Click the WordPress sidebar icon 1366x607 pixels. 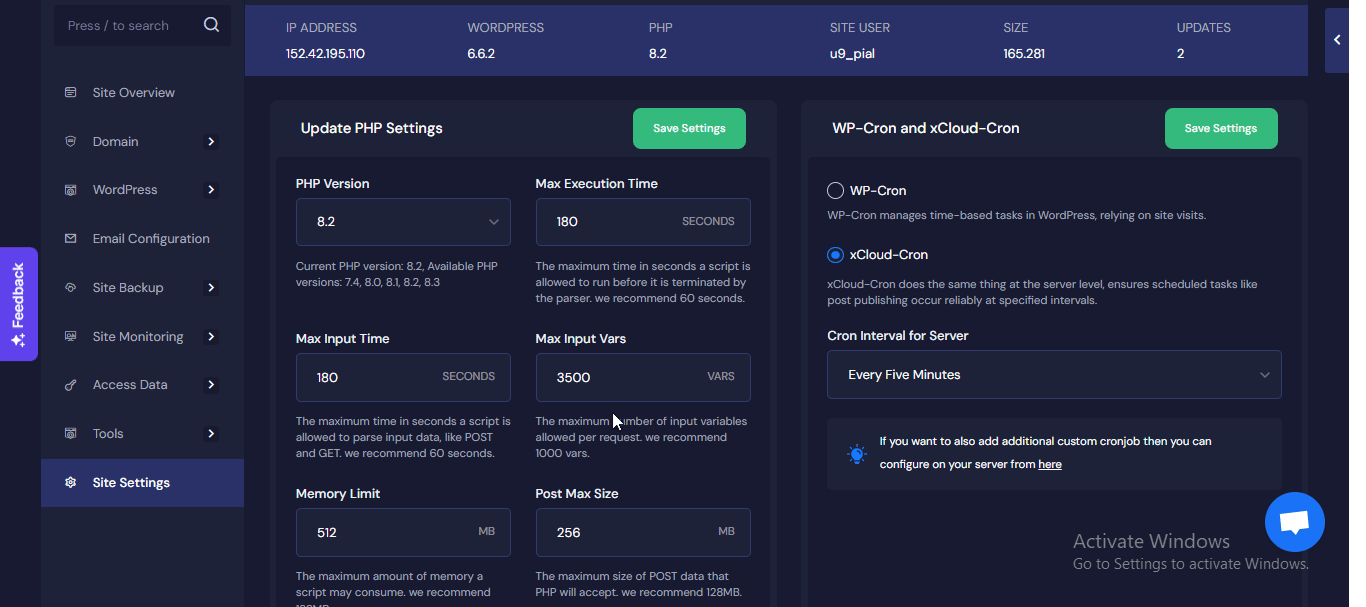(70, 189)
